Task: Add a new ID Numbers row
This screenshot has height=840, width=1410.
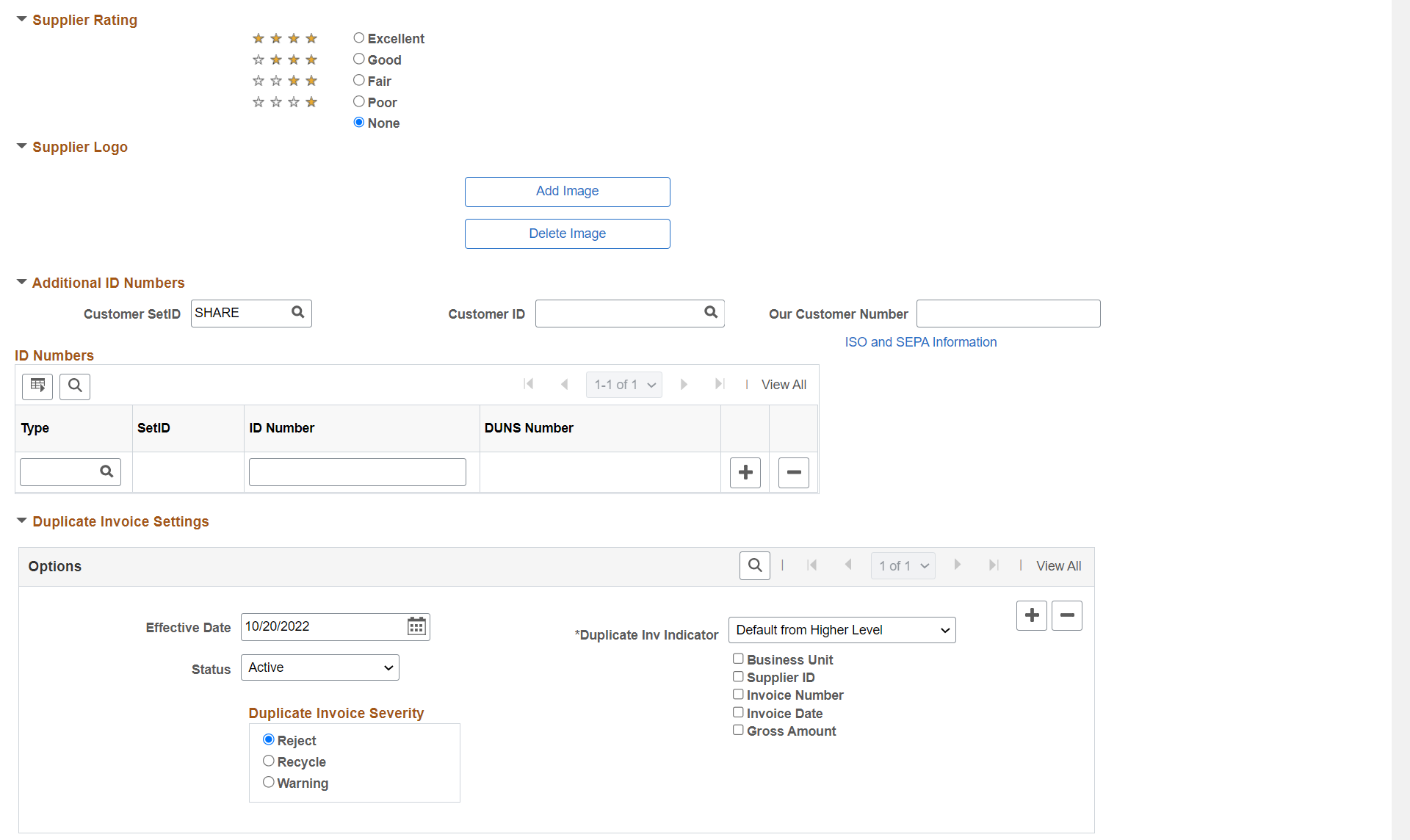Action: point(745,472)
